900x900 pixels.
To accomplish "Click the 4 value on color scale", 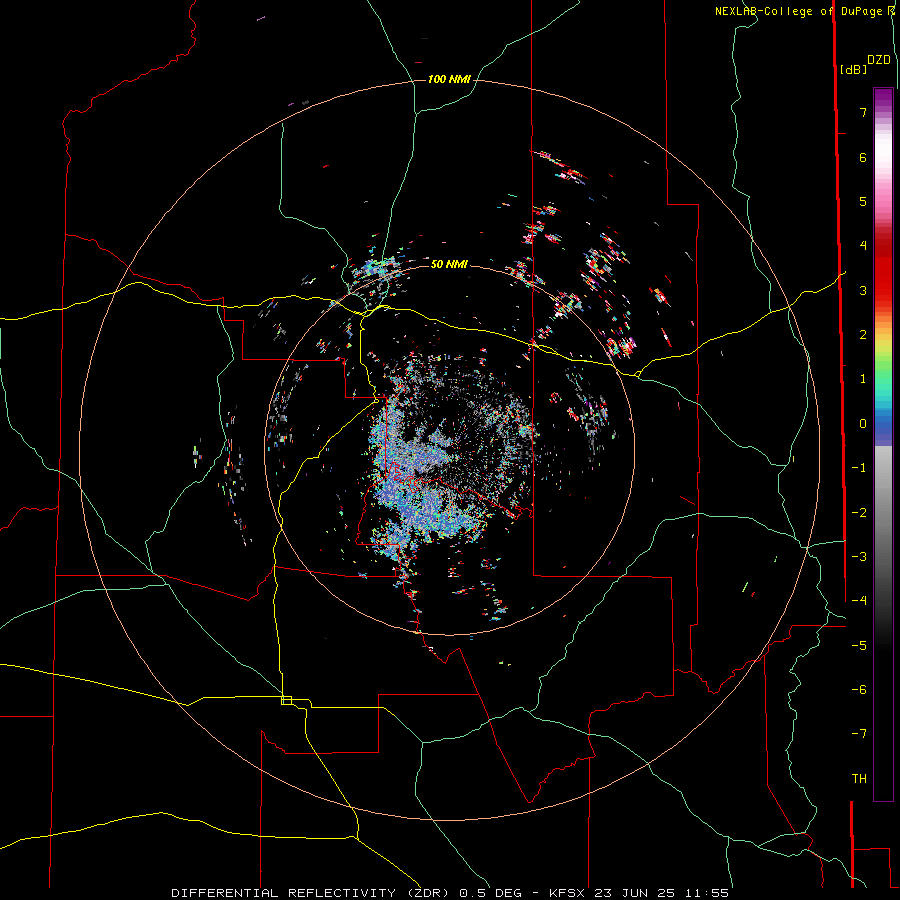I will click(863, 246).
